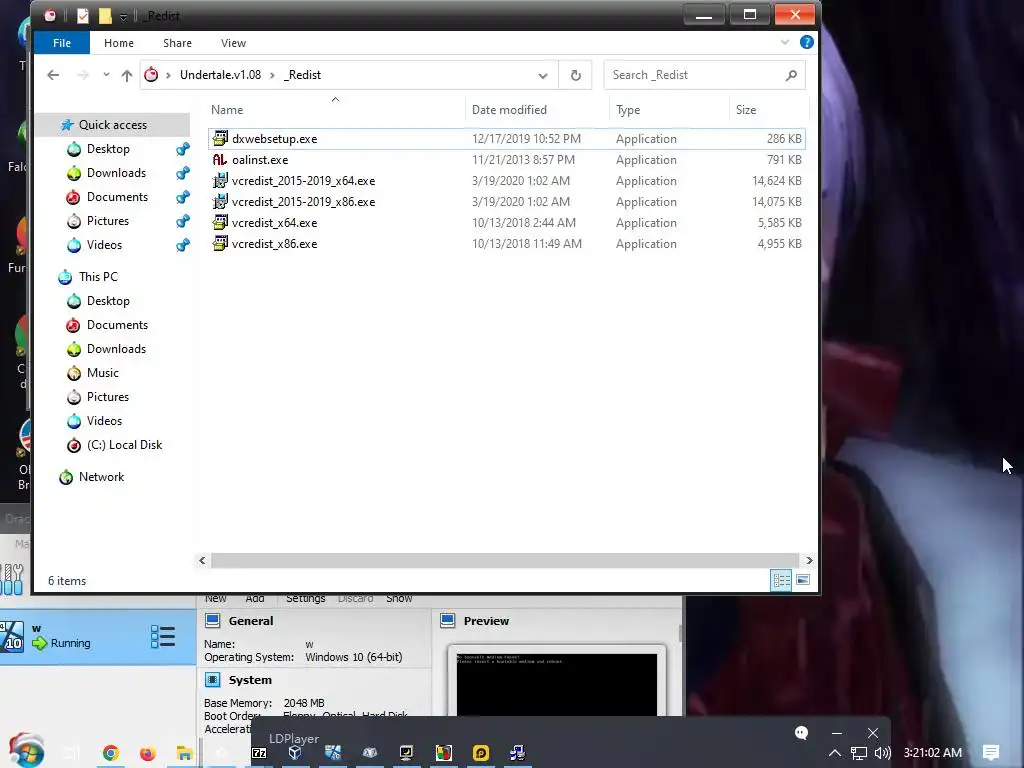Select vcredist_2015-2019_x86.exe file icon
The width and height of the screenshot is (1024, 768).
(220, 202)
